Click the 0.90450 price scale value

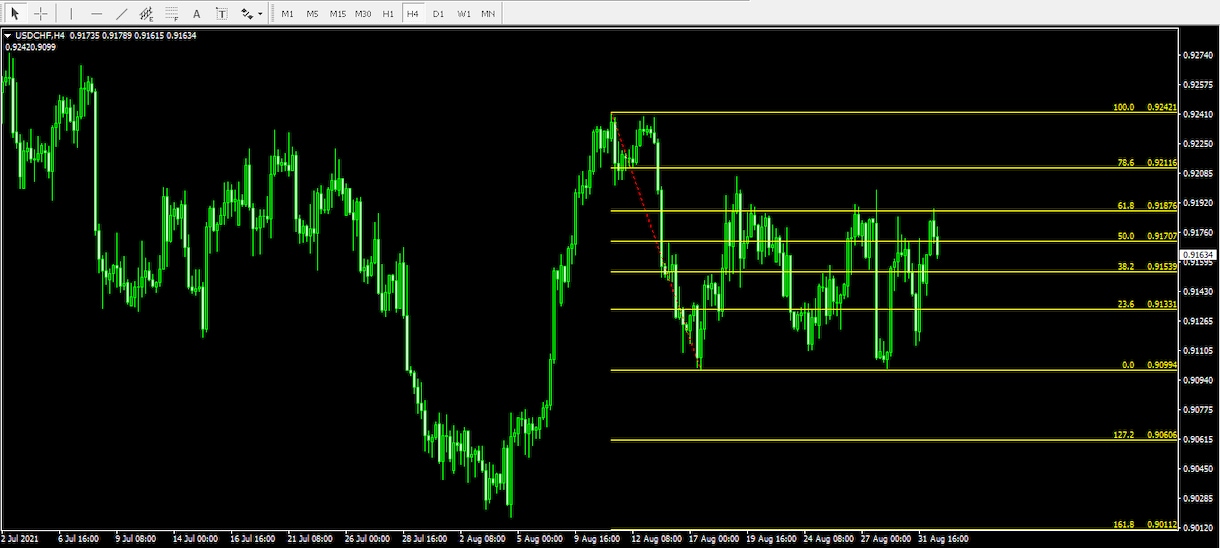pyautogui.click(x=1197, y=469)
